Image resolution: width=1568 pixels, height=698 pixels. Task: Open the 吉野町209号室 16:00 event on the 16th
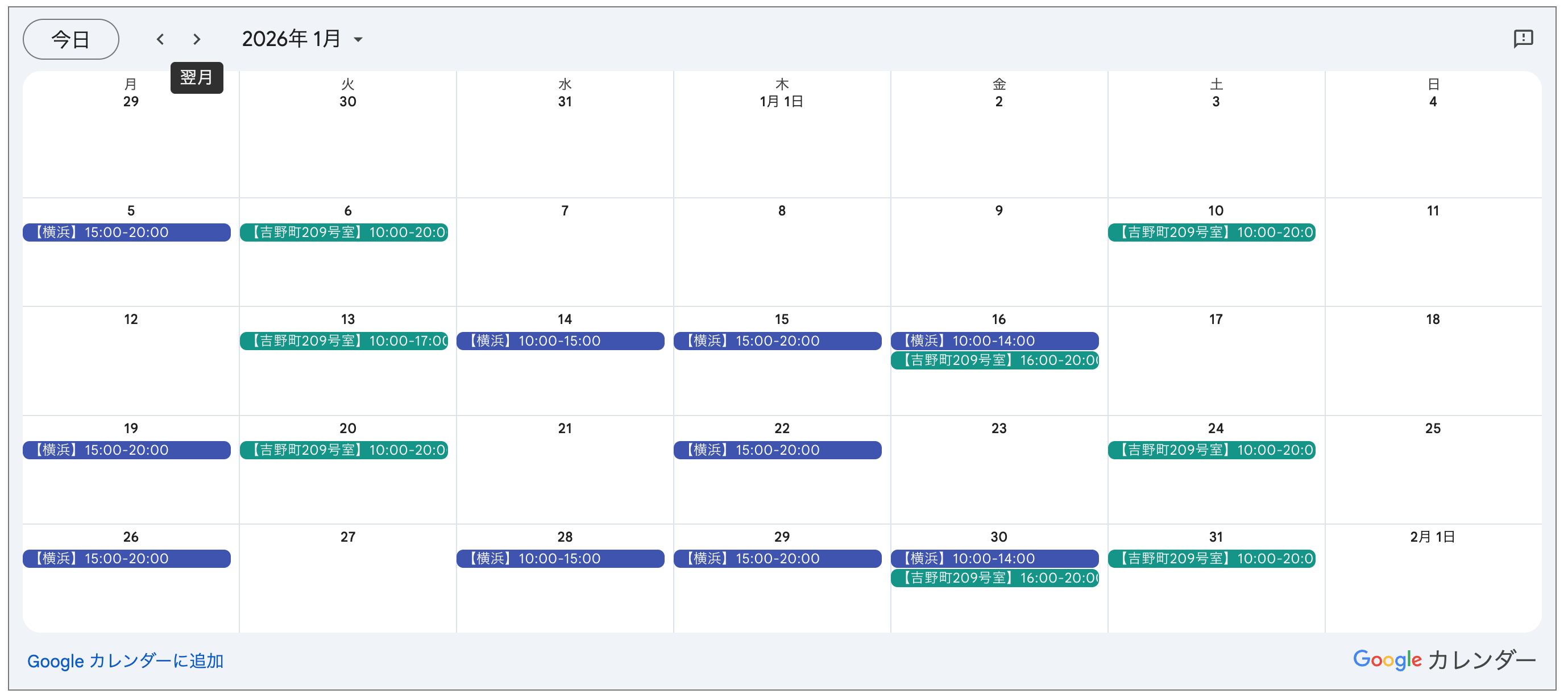click(x=994, y=360)
